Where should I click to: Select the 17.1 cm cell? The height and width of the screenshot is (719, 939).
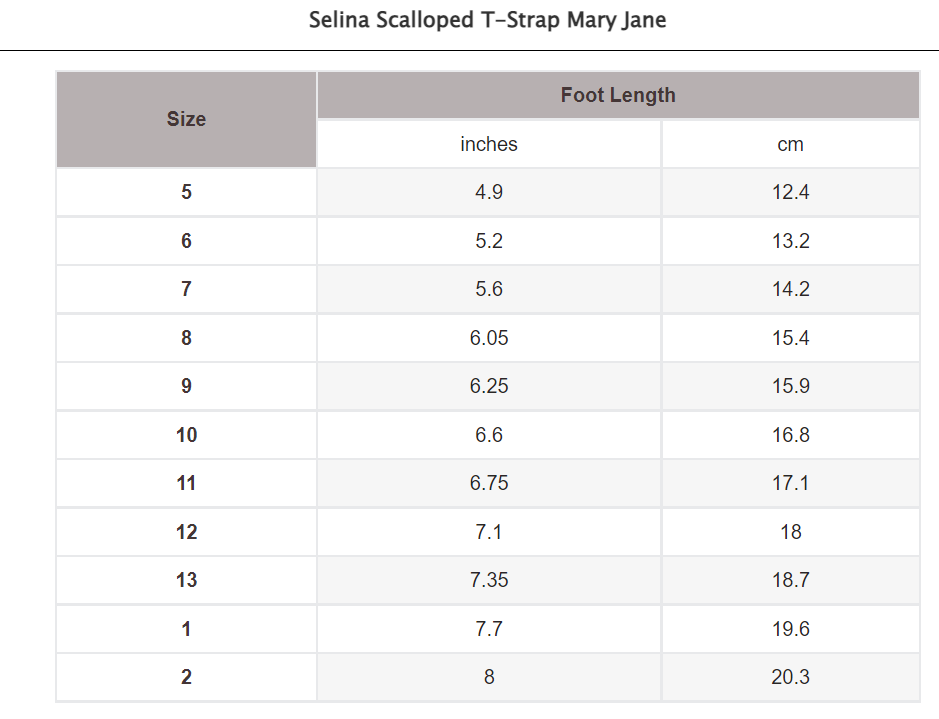pos(790,483)
